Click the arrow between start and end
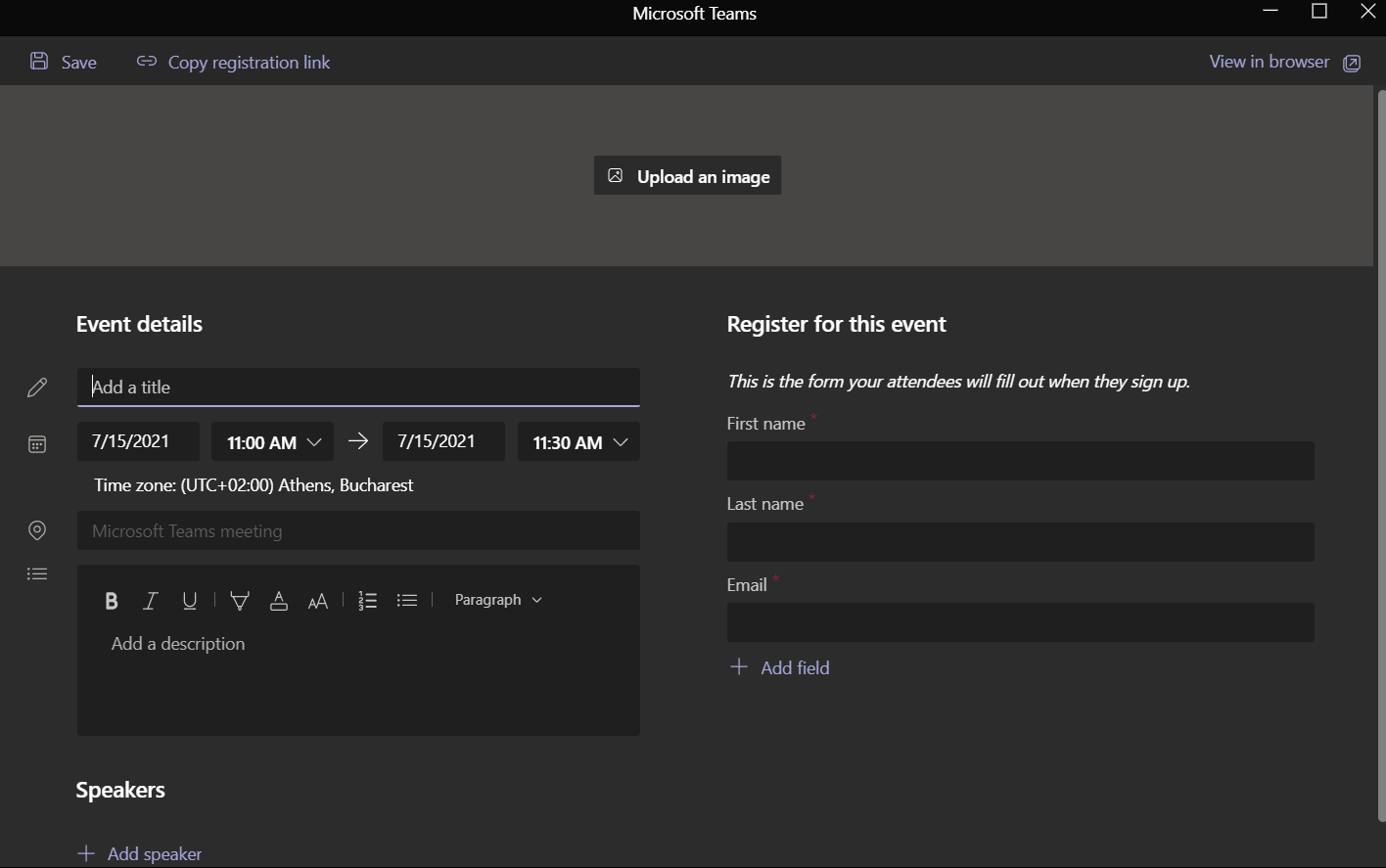This screenshot has width=1386, height=868. [358, 441]
